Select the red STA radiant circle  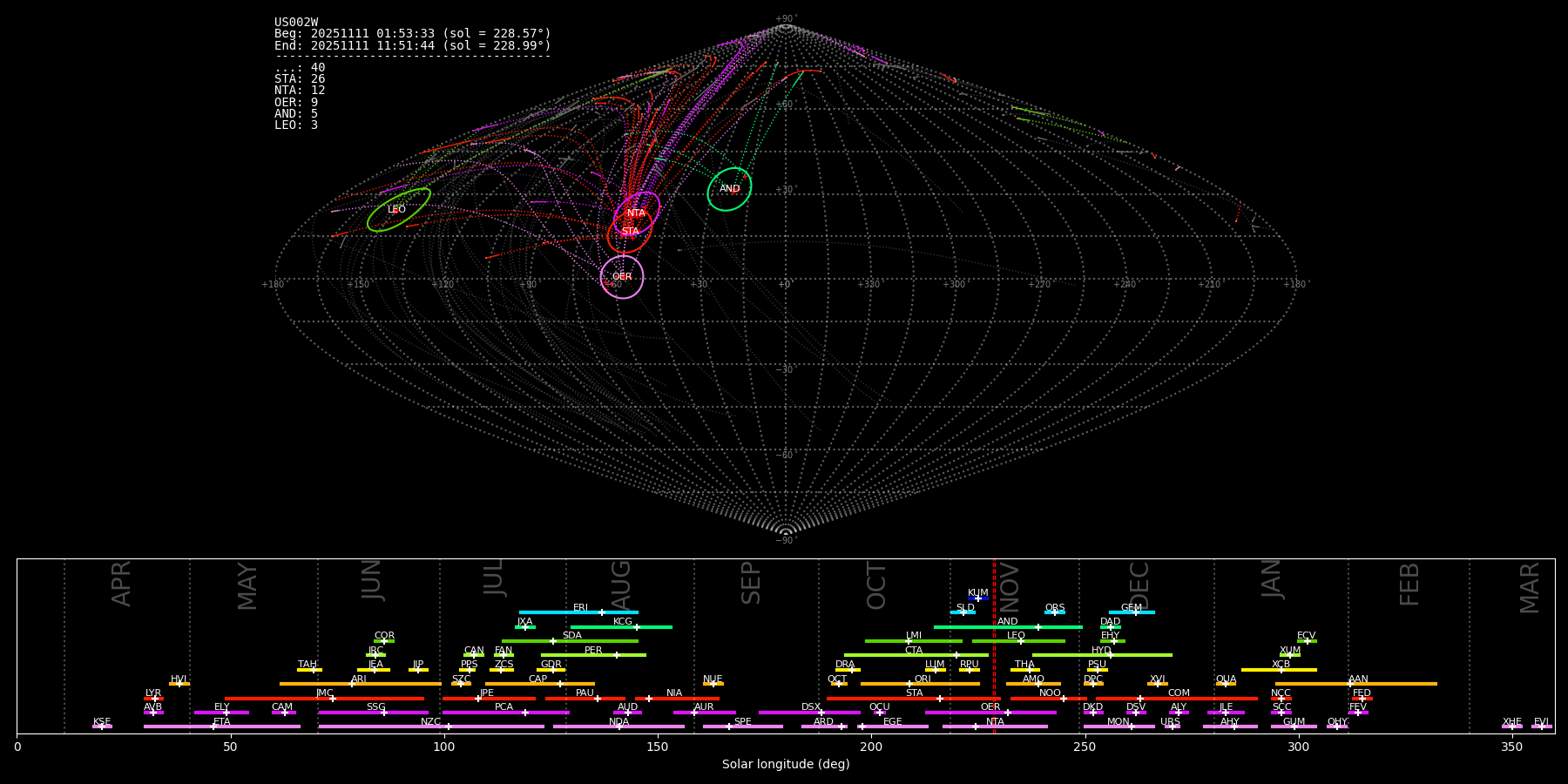[630, 232]
